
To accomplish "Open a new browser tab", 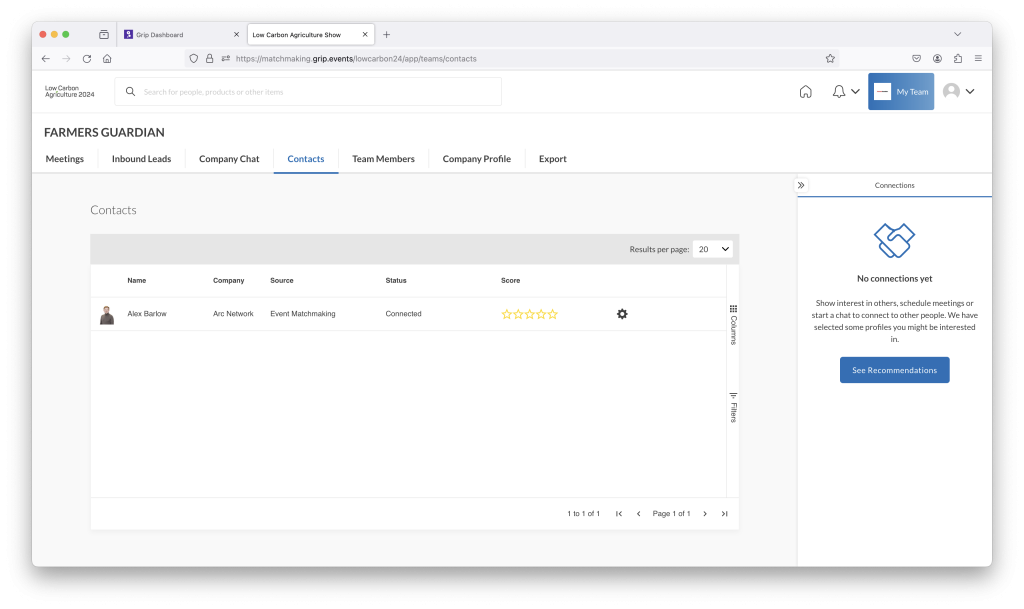I will [x=387, y=35].
